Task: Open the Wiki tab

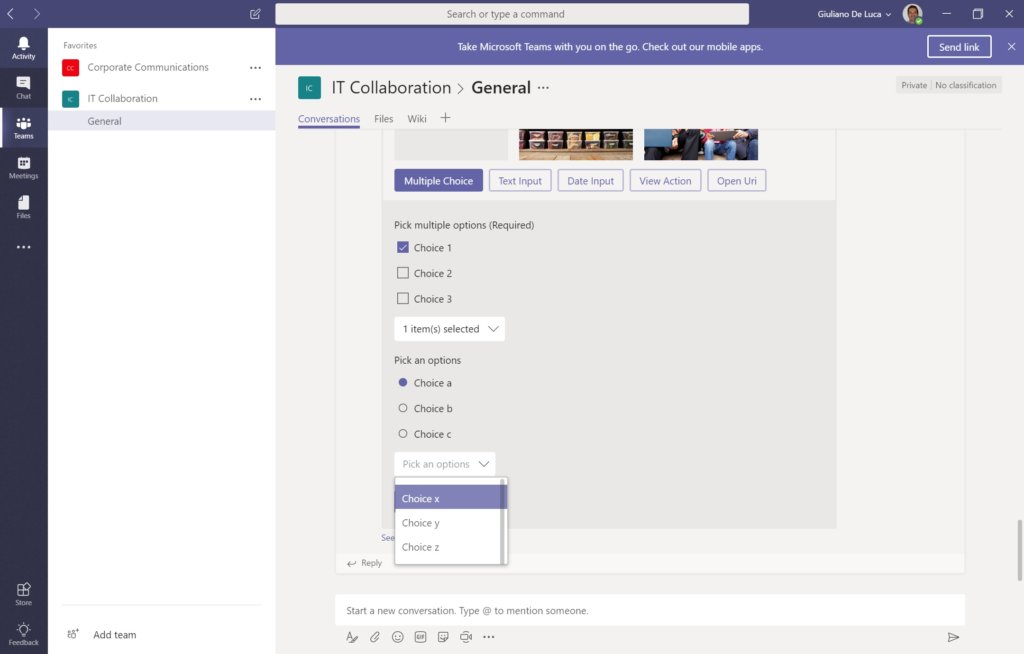Action: 417,118
